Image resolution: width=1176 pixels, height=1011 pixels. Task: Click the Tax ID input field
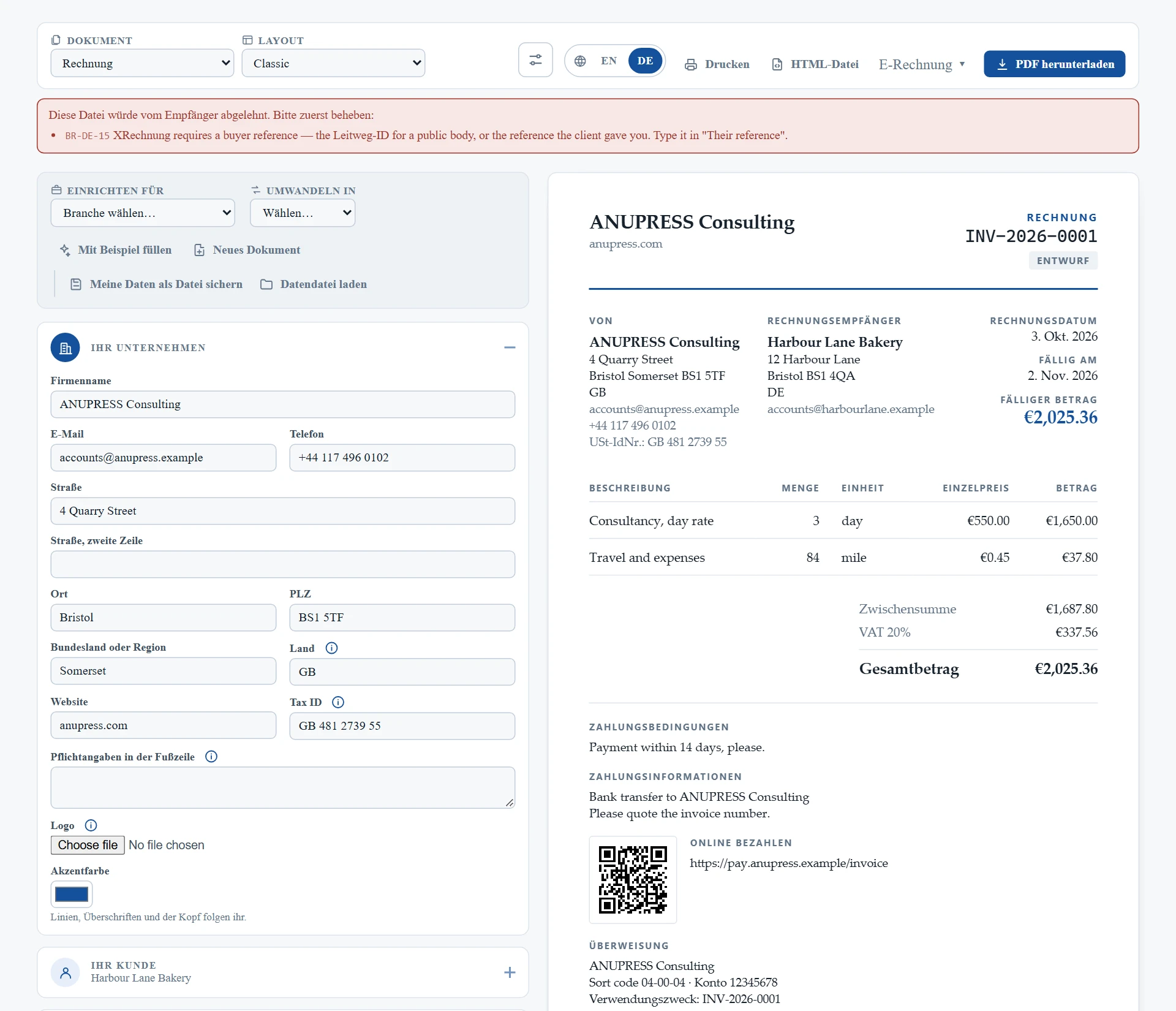(x=402, y=726)
